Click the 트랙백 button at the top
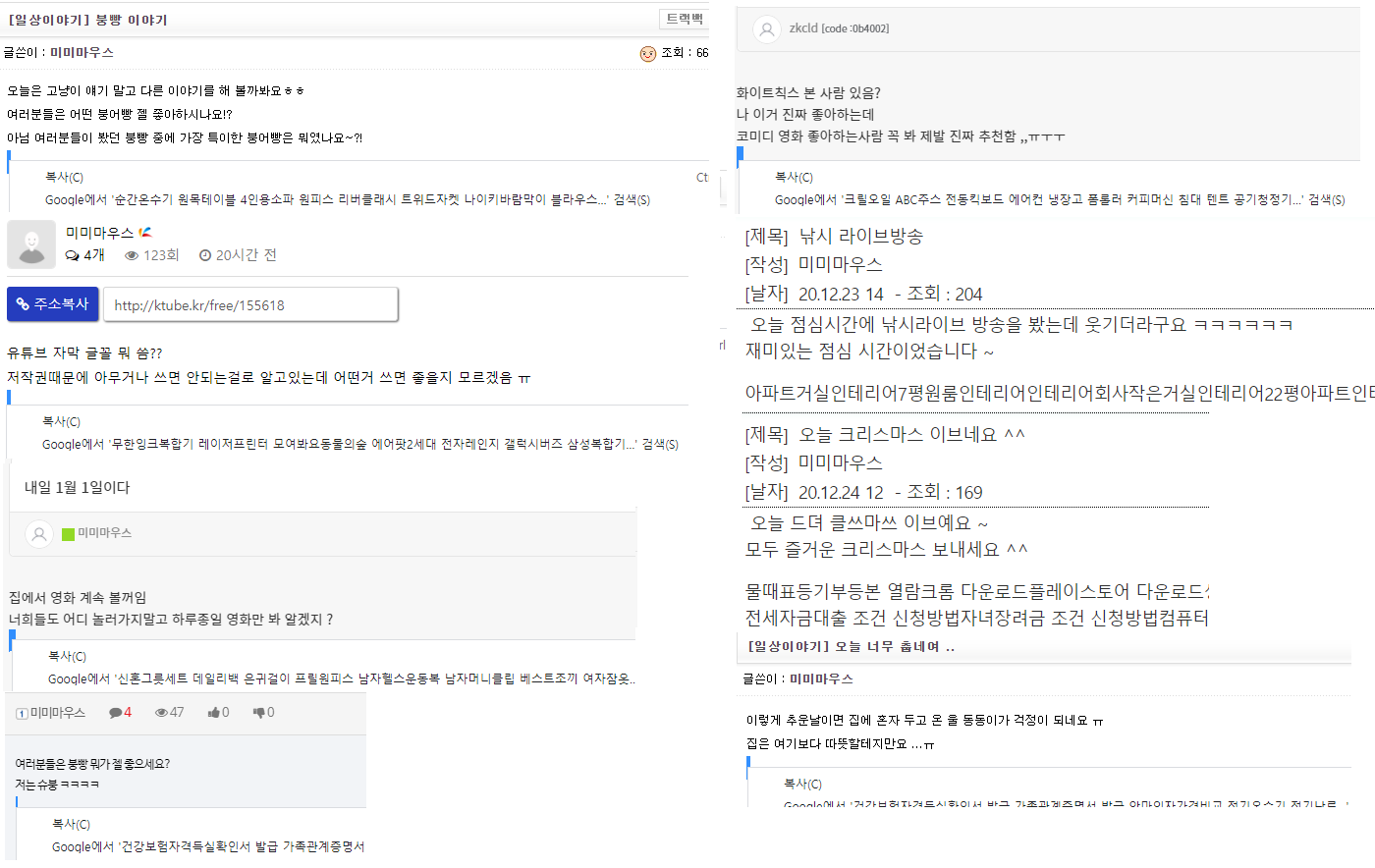 (684, 19)
